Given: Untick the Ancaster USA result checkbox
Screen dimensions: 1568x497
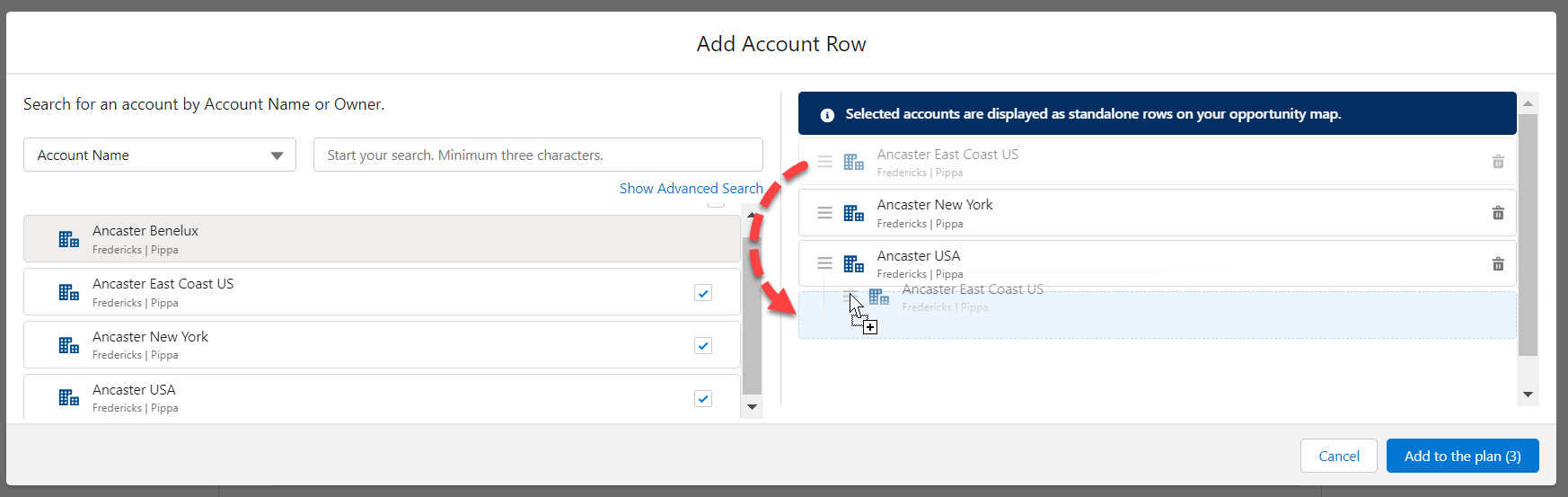Looking at the screenshot, I should (703, 399).
